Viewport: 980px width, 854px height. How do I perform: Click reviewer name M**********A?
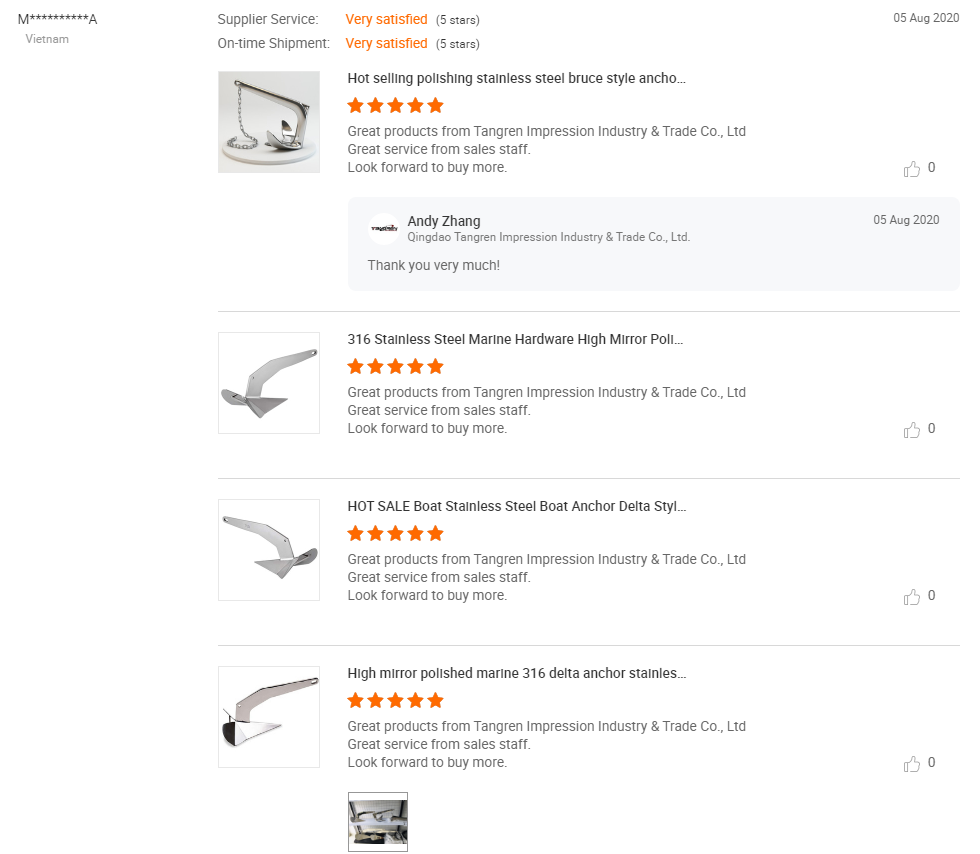click(x=57, y=19)
